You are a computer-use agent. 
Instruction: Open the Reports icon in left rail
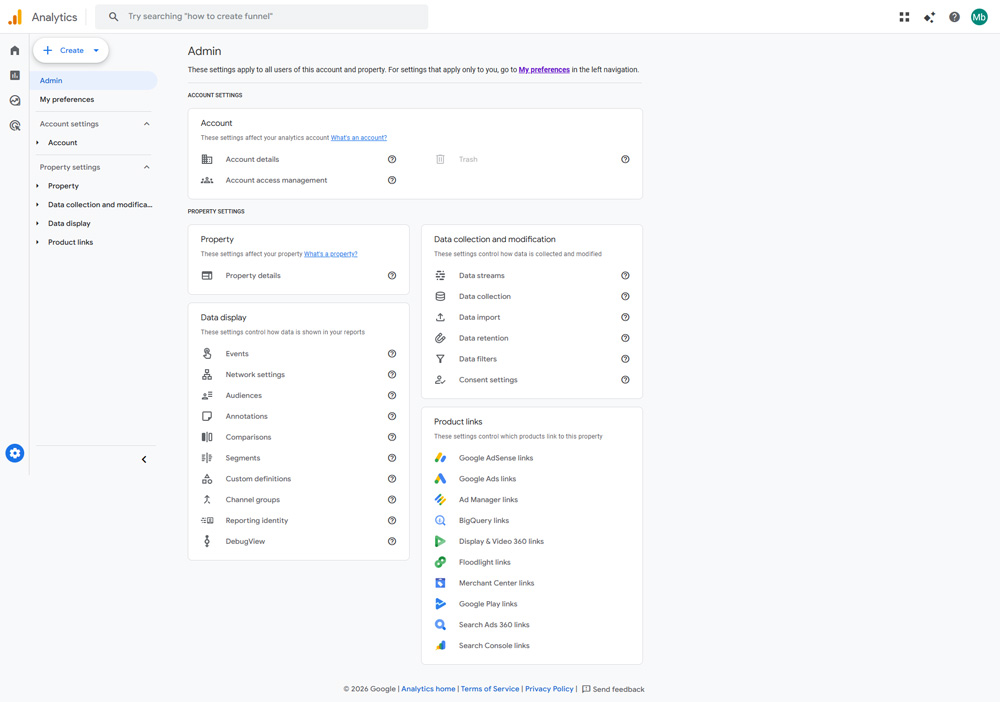click(15, 75)
